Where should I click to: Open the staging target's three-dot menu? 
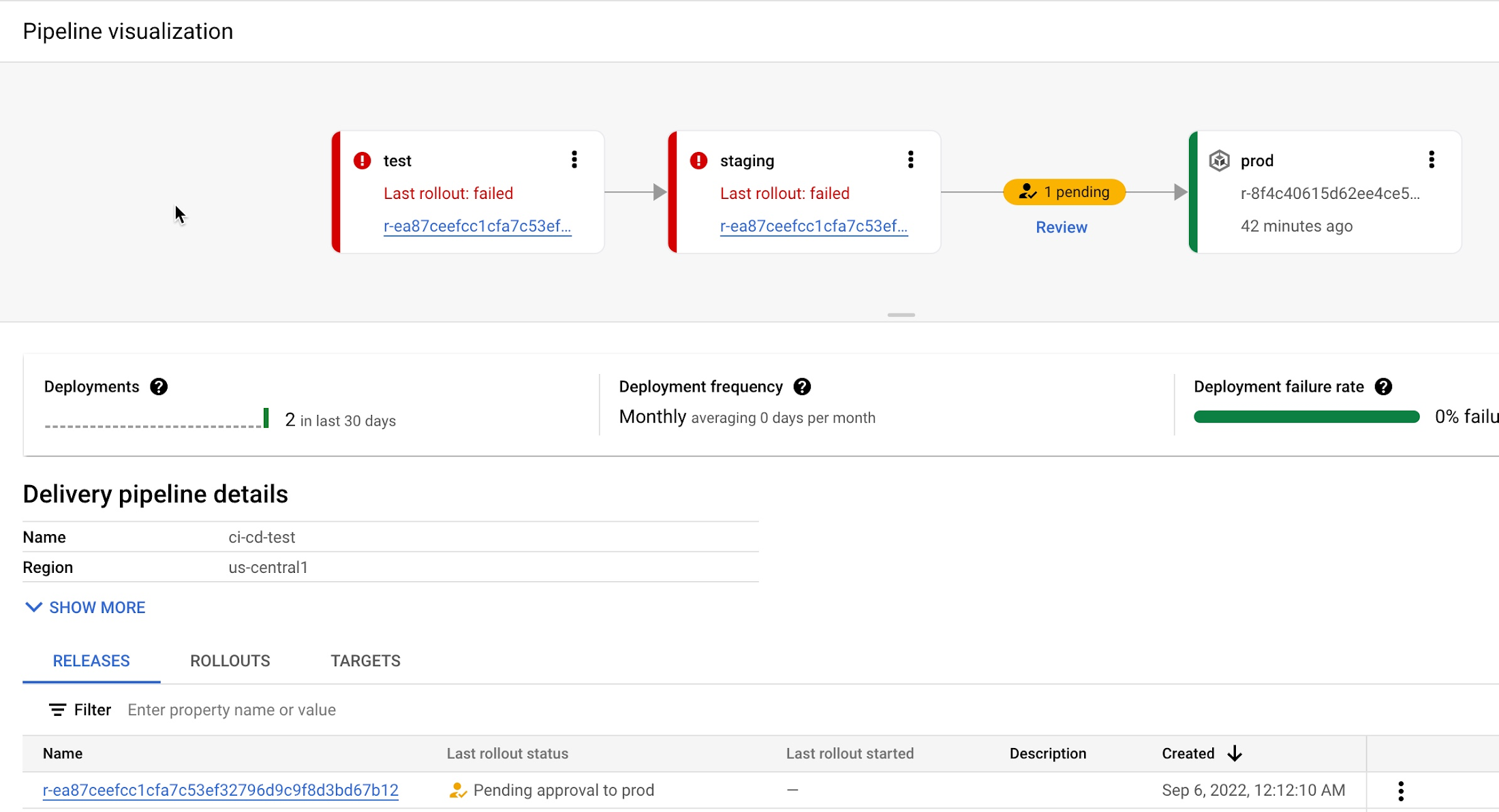coord(910,159)
